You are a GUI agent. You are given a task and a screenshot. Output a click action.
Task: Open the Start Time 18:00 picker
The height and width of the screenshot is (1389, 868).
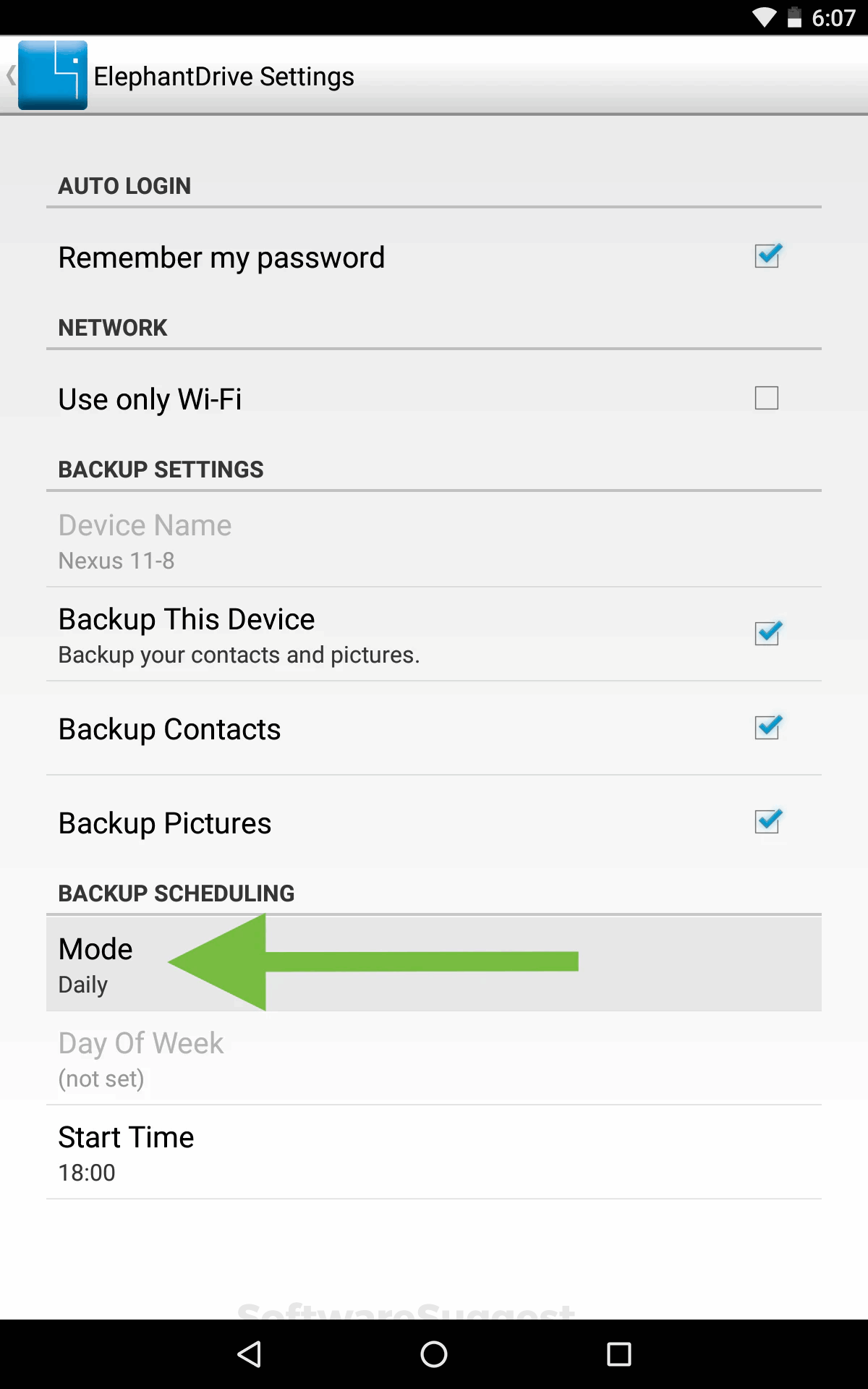tap(434, 1152)
